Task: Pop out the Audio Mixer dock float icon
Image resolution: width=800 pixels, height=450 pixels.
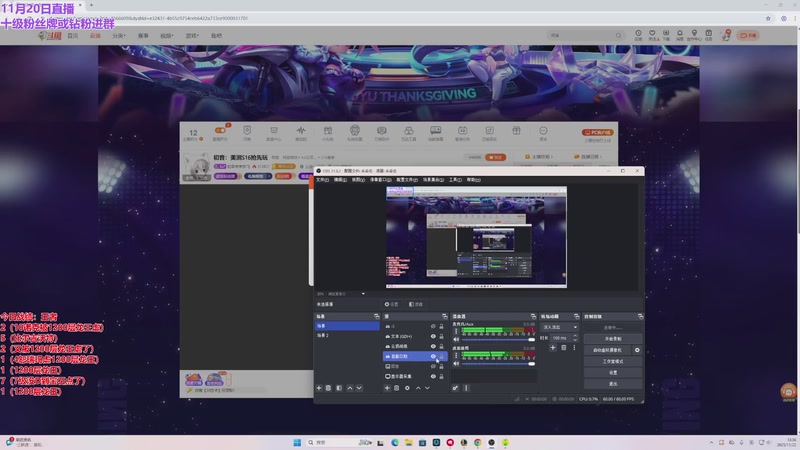Action: [533, 316]
